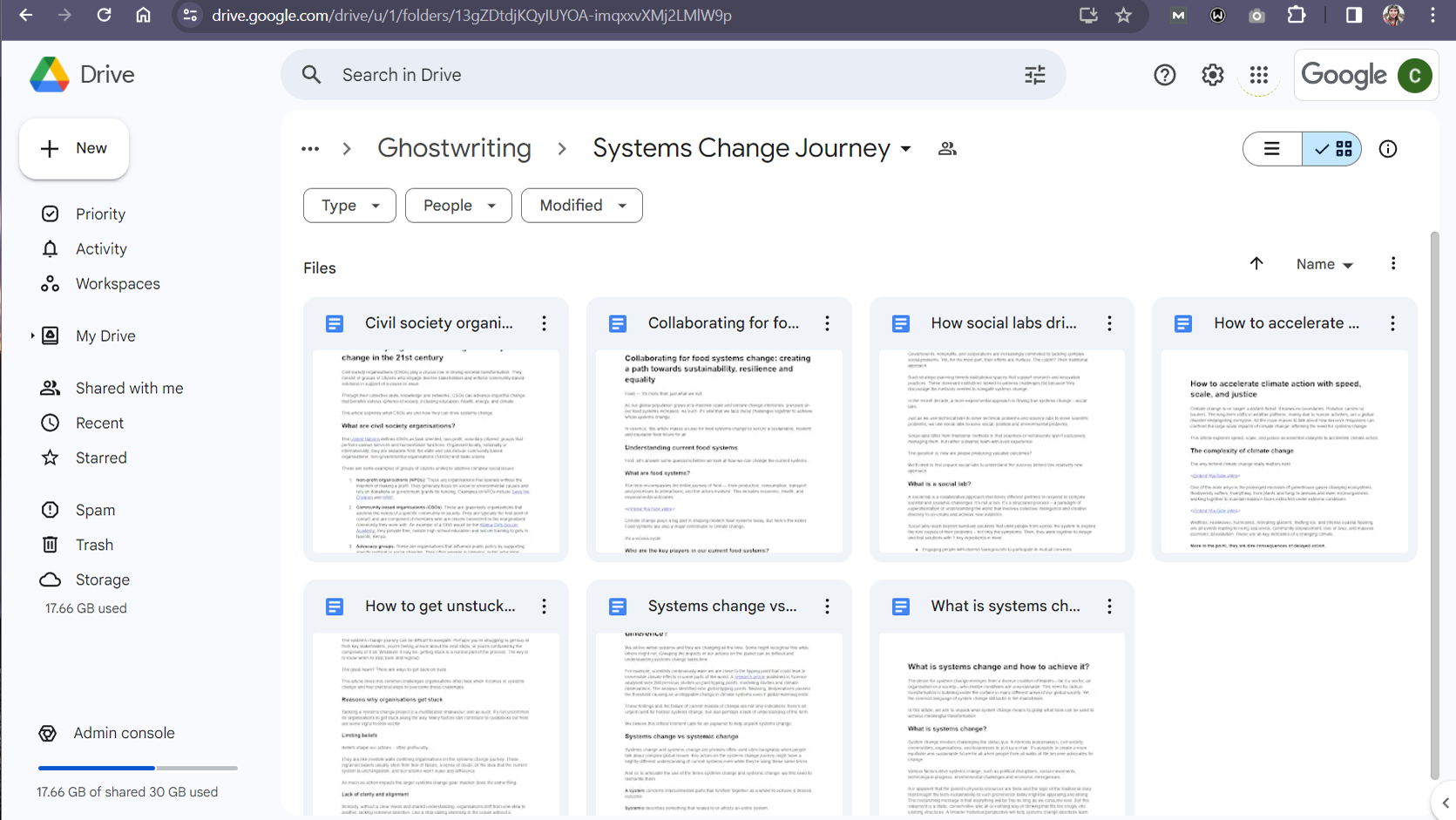Open more actions for How social labs dri...
1456x820 pixels.
1109,323
